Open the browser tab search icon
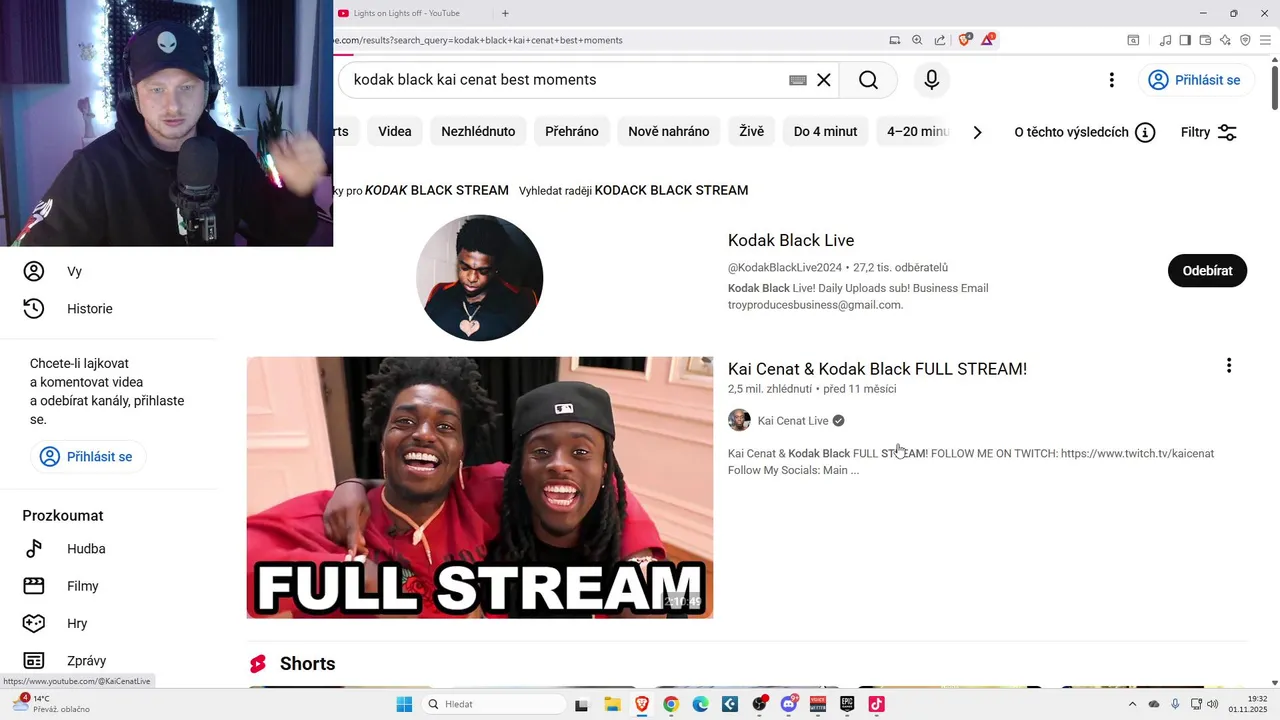 coord(1133,40)
